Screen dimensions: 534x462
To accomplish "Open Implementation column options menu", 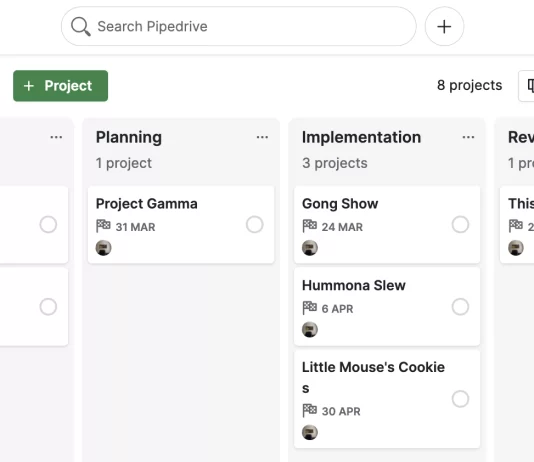I will click(468, 137).
